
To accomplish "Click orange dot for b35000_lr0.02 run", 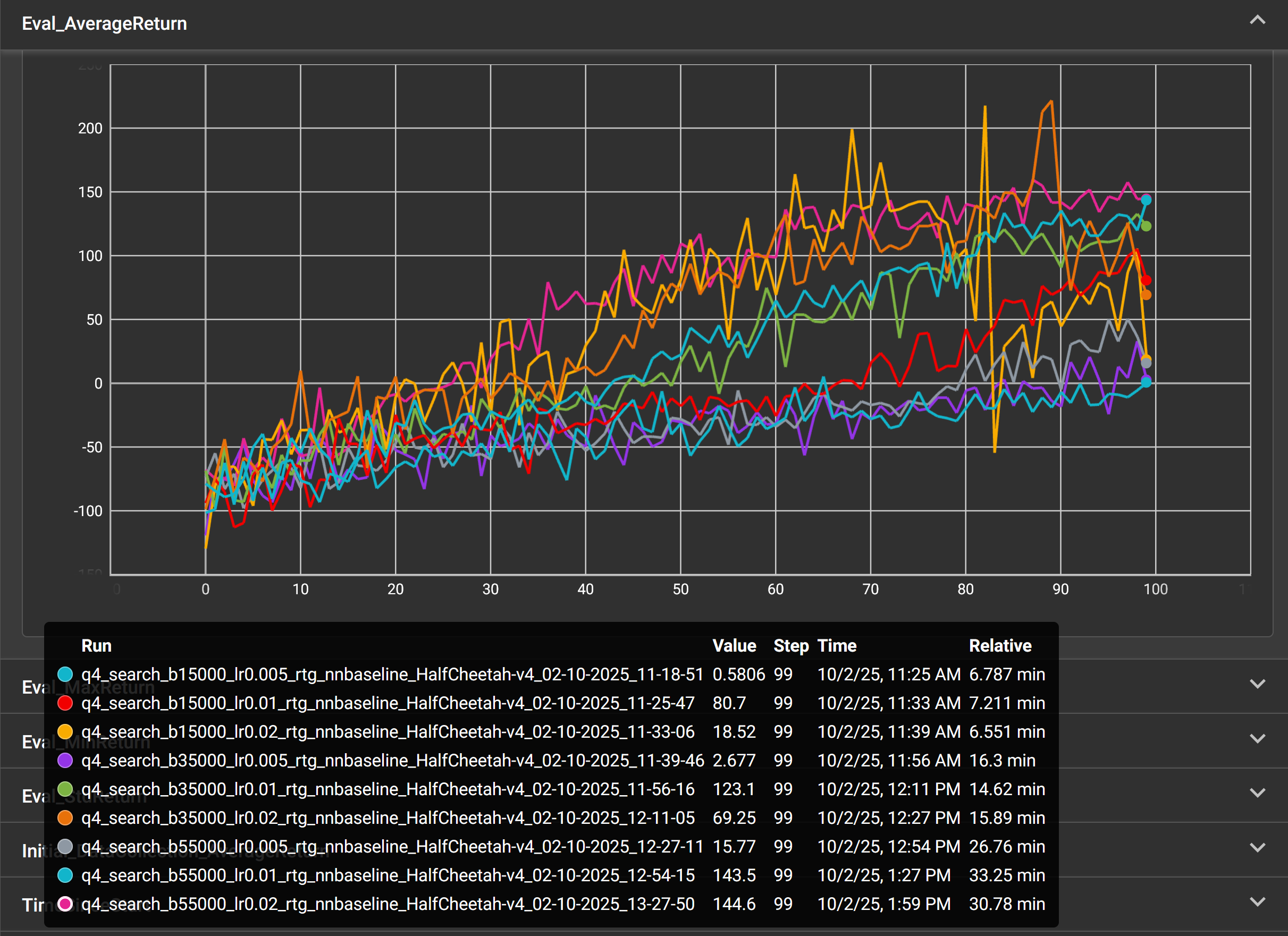I will point(65,818).
